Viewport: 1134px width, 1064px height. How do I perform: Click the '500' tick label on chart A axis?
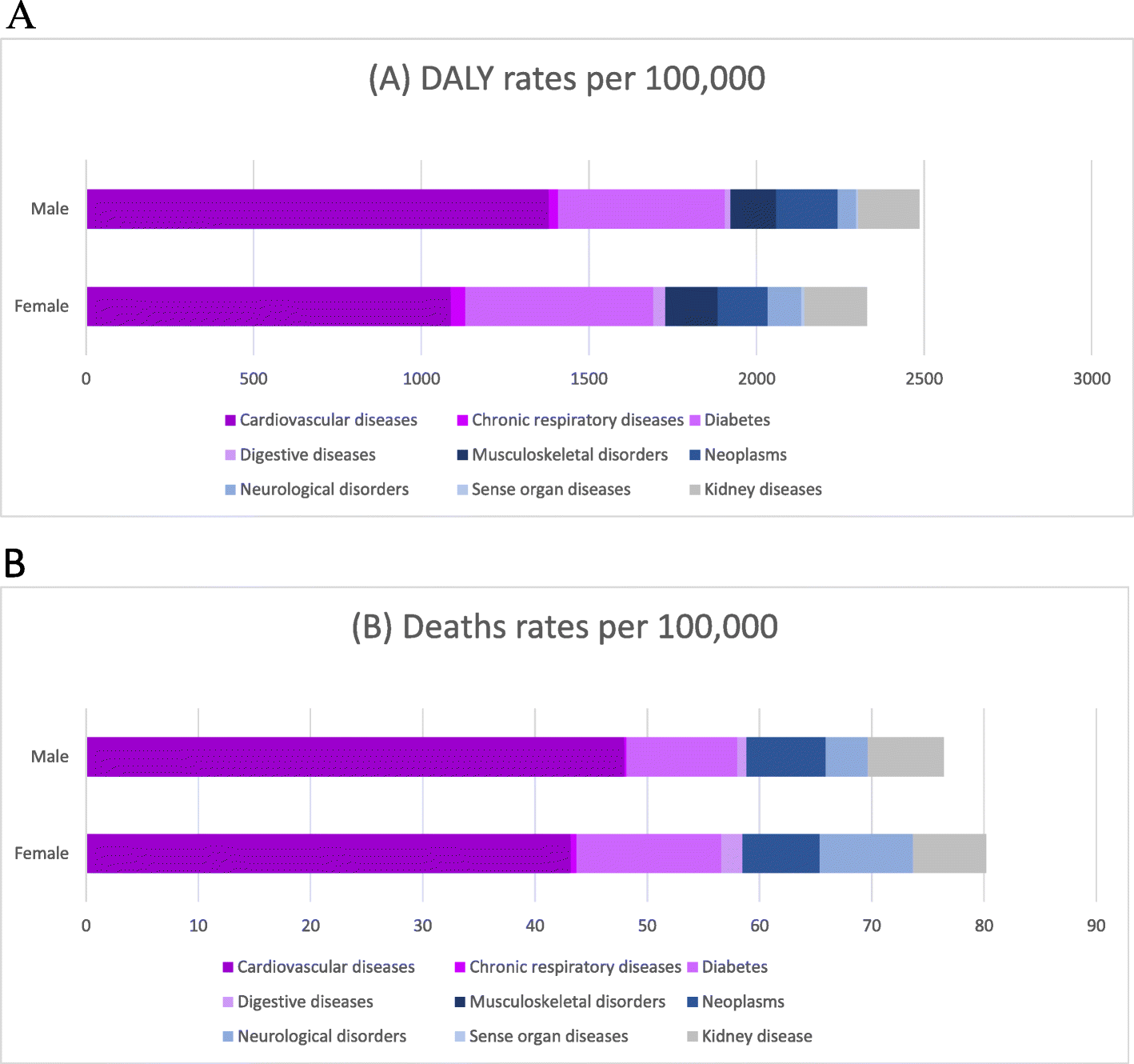[x=254, y=379]
